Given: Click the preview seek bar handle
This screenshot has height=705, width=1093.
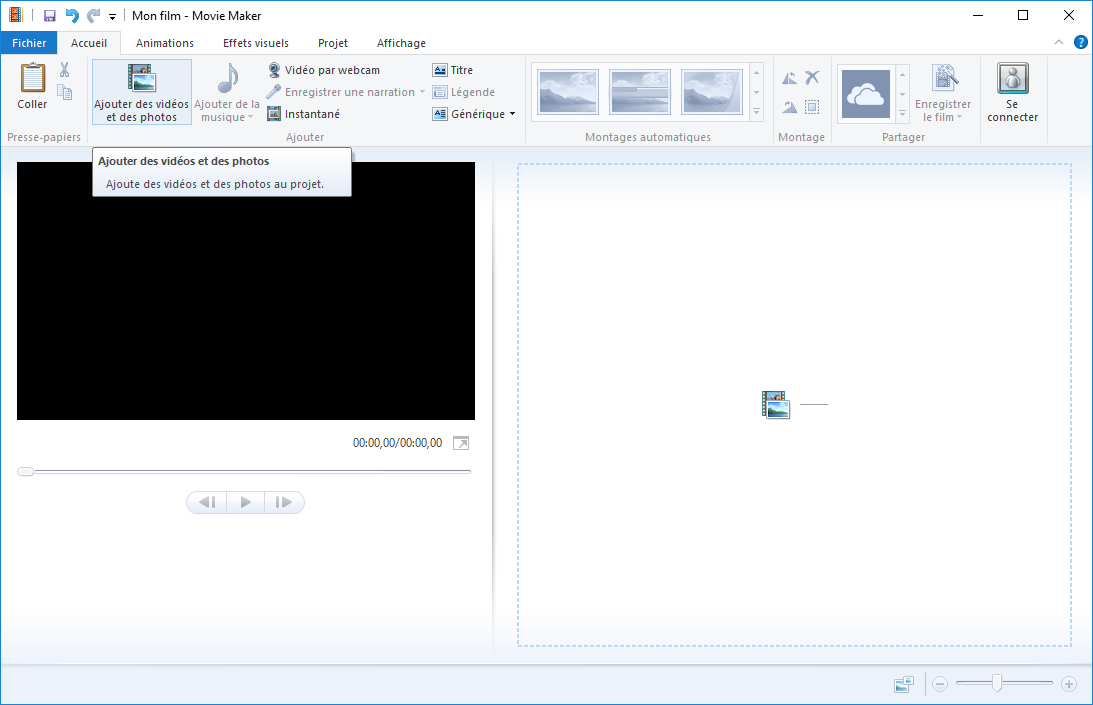Looking at the screenshot, I should (25, 471).
